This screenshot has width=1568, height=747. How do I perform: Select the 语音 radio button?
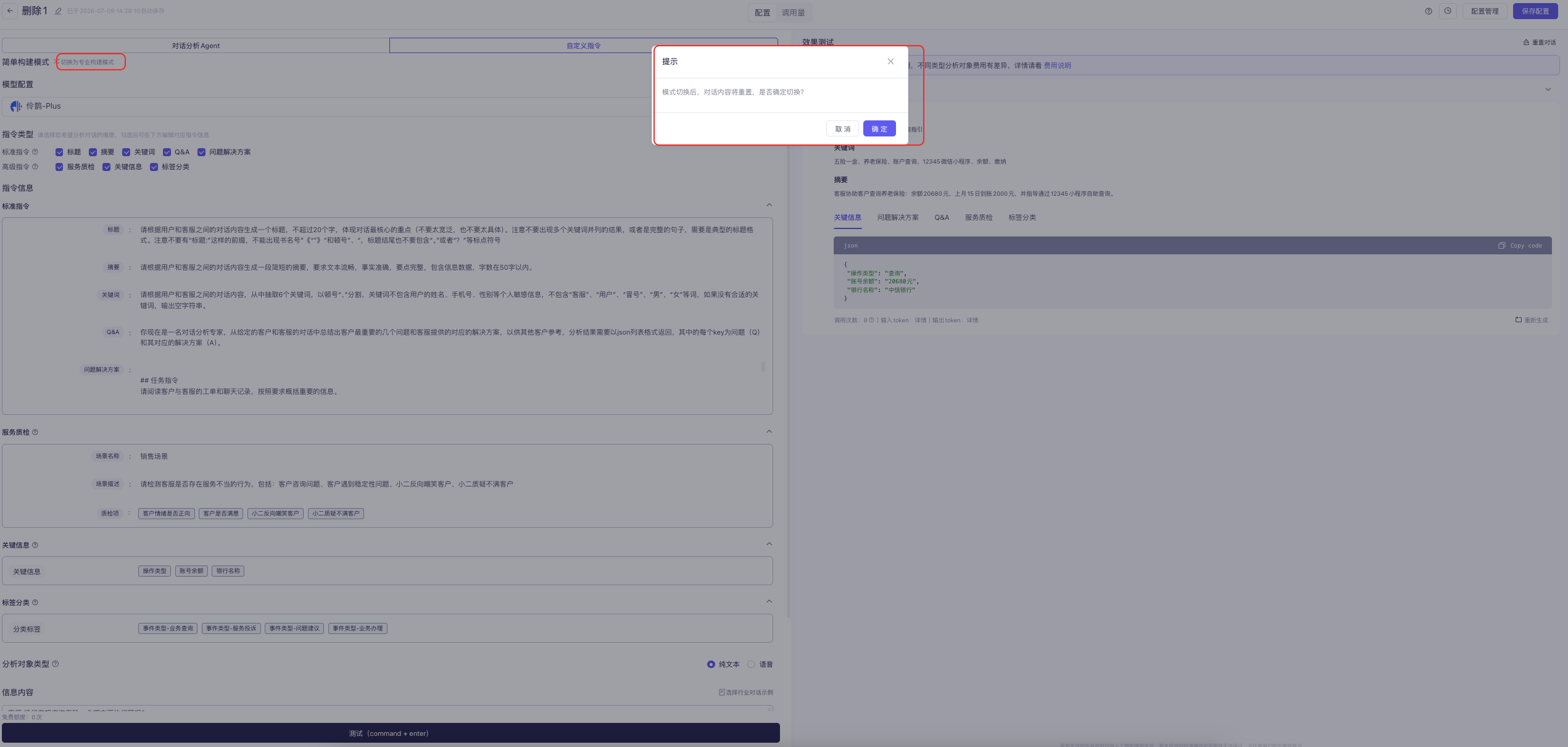point(751,664)
